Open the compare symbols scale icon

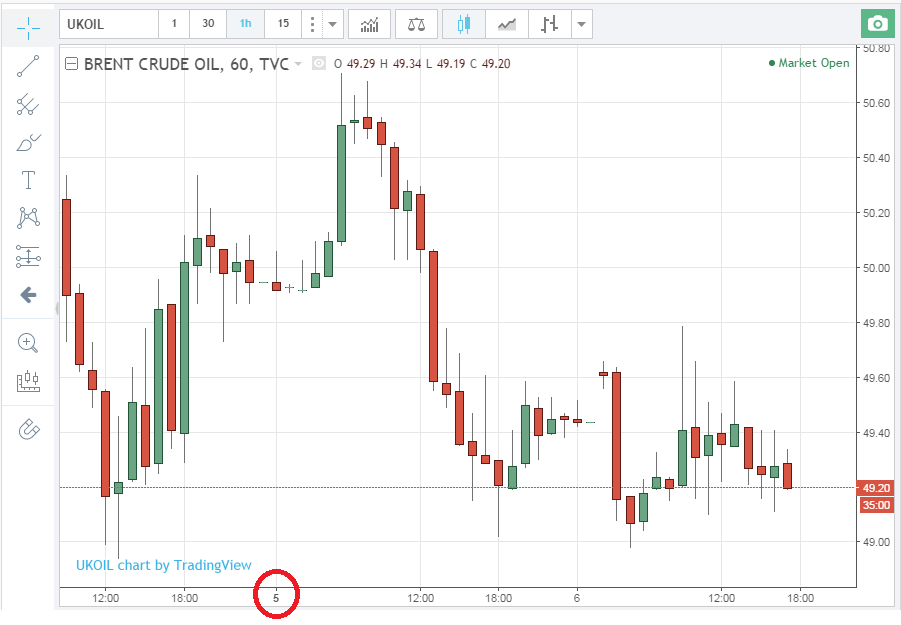coord(417,24)
